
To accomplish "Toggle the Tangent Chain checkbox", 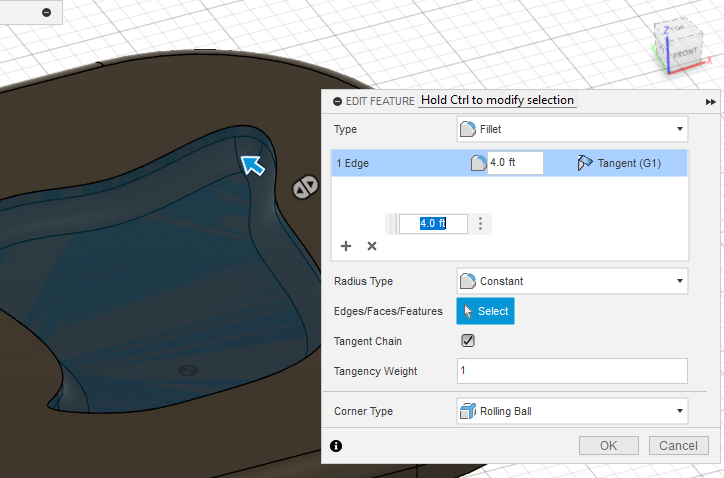I will 468,341.
